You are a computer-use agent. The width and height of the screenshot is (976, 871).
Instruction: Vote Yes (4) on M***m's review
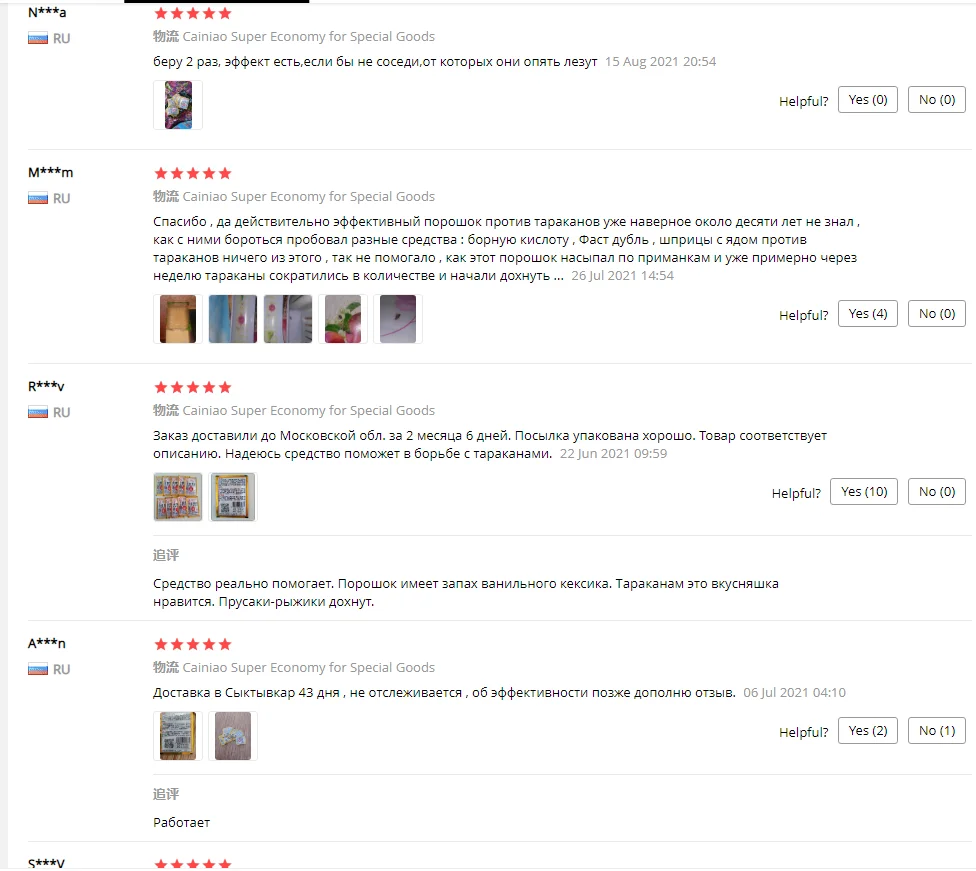coord(867,313)
